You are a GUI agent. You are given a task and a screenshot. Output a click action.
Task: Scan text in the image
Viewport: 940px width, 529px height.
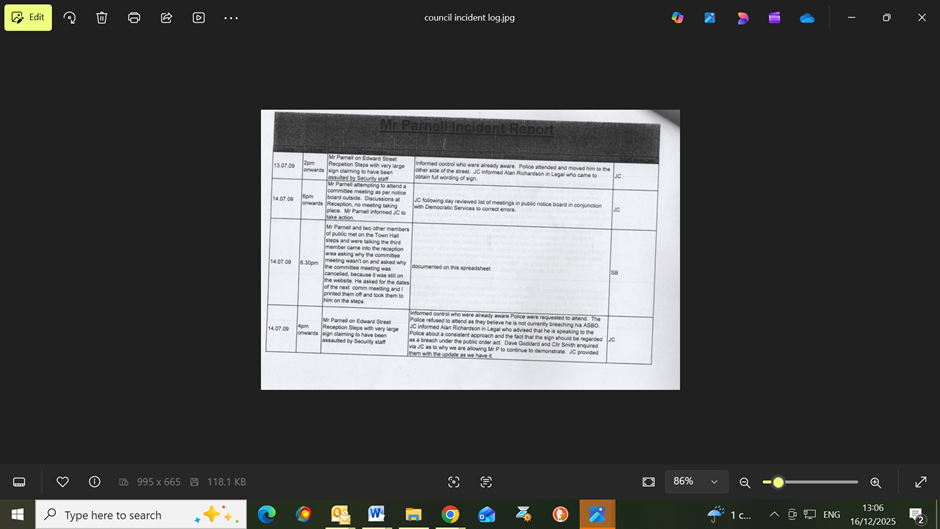pyautogui.click(x=486, y=482)
